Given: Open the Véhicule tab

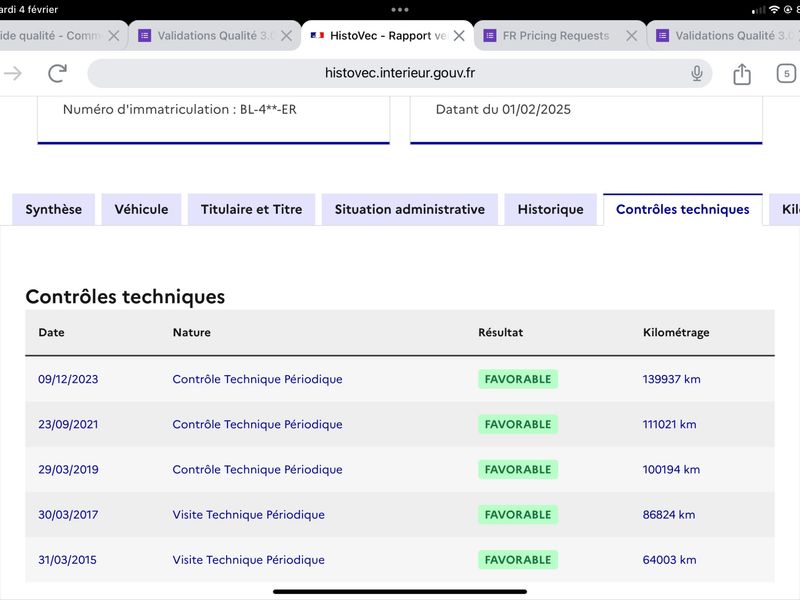Looking at the screenshot, I should [x=141, y=210].
